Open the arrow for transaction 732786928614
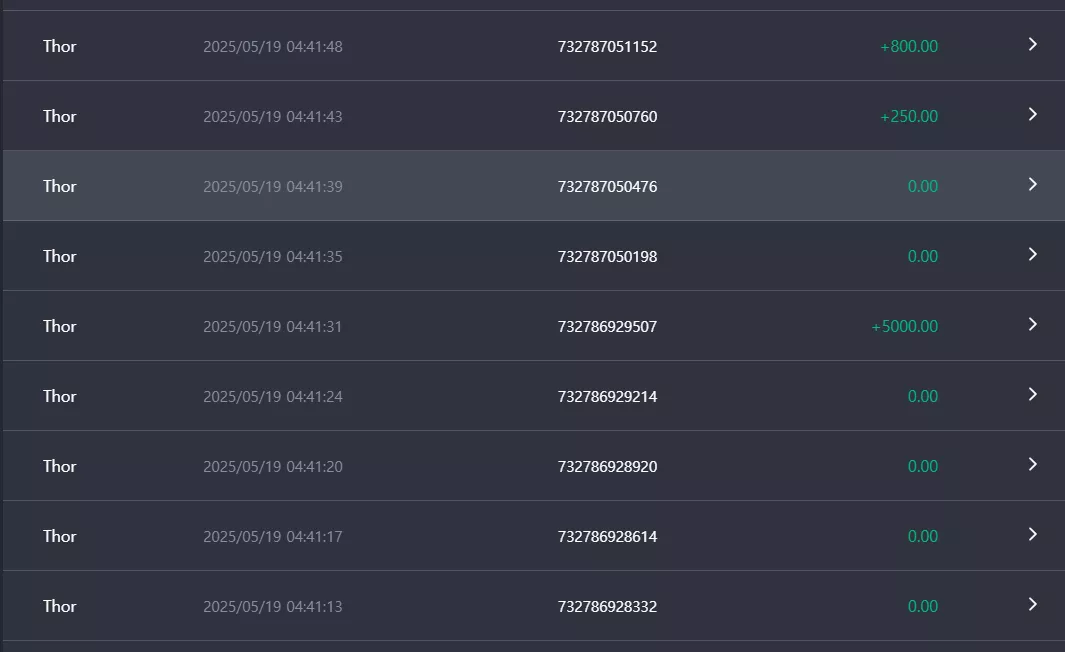1065x652 pixels. click(x=1032, y=534)
